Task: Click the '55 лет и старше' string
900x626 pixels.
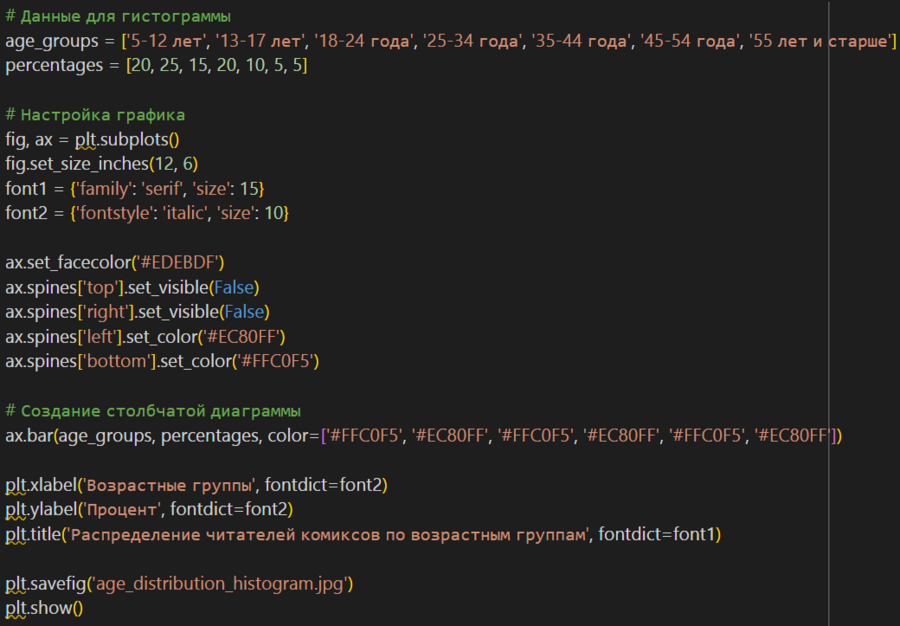Action: click(825, 41)
